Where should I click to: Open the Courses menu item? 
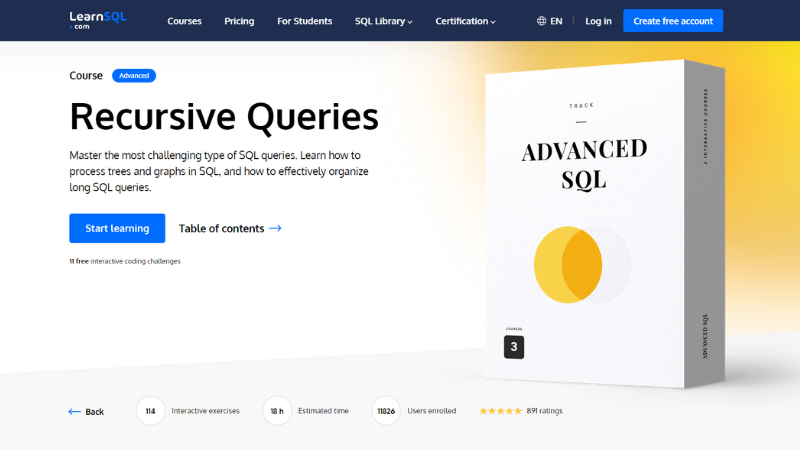click(x=184, y=21)
